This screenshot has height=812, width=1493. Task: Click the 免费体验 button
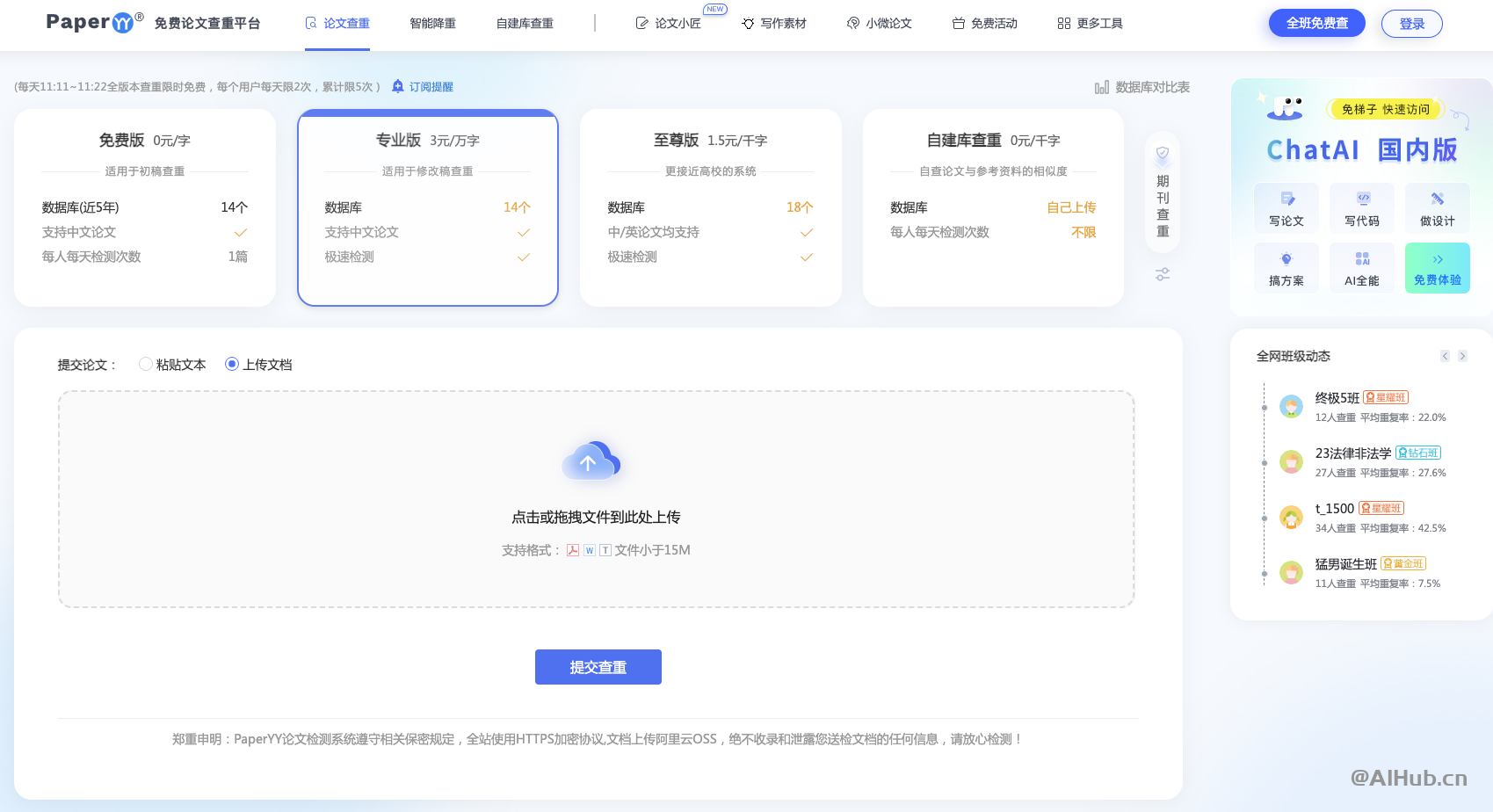1438,267
